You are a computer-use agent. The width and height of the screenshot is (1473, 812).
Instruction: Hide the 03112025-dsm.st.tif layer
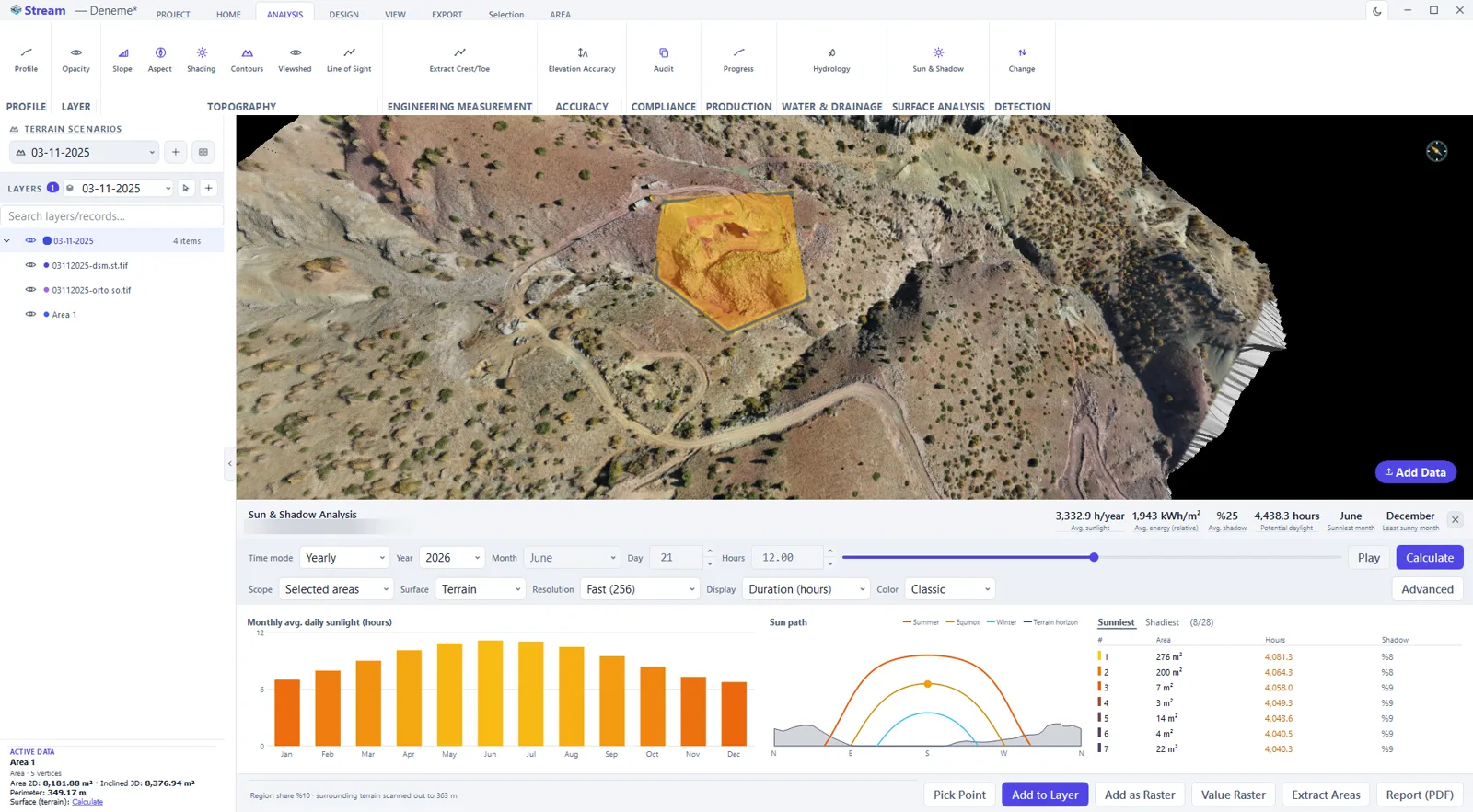pos(30,265)
